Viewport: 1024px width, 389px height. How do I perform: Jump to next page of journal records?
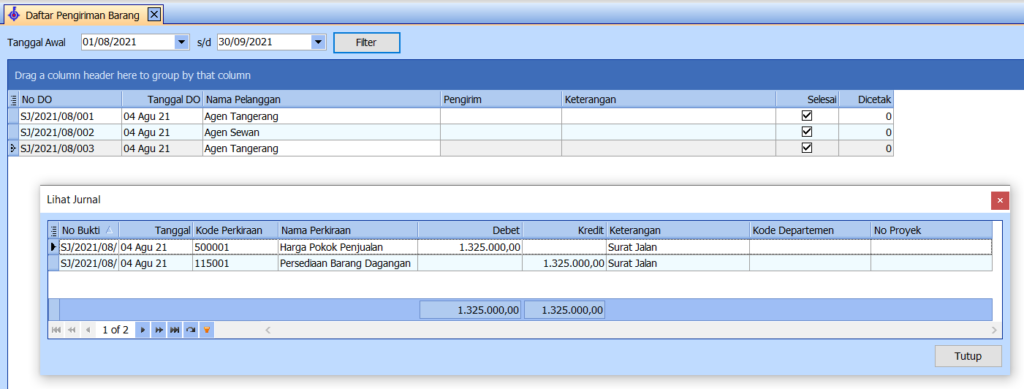[x=159, y=330]
